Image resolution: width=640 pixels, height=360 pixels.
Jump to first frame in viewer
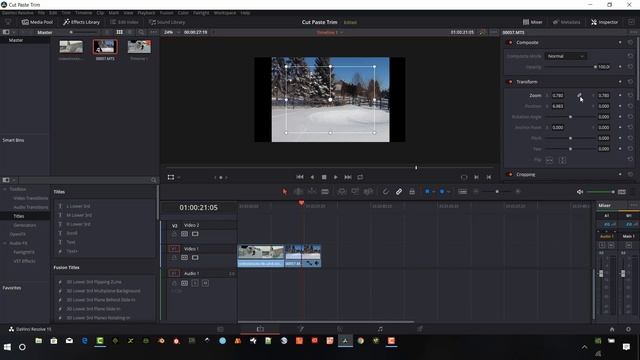[300, 177]
